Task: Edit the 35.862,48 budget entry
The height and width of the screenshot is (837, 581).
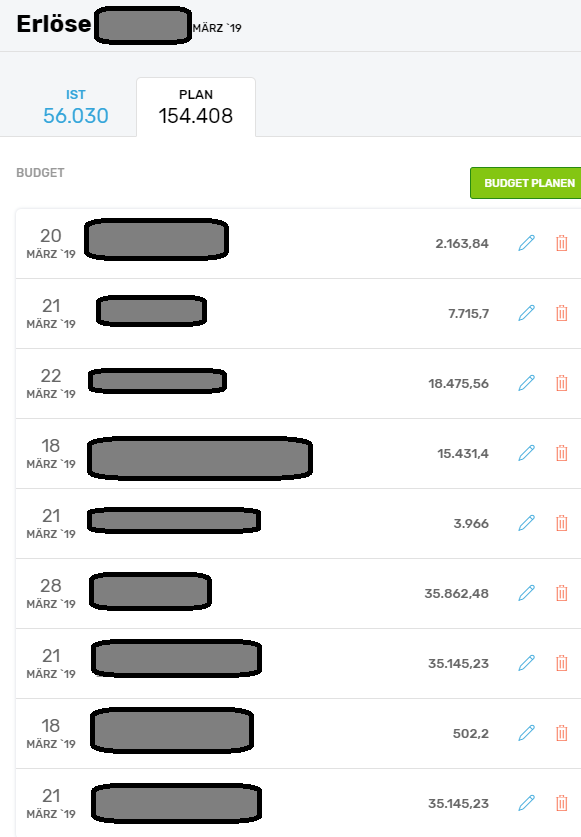Action: click(527, 593)
